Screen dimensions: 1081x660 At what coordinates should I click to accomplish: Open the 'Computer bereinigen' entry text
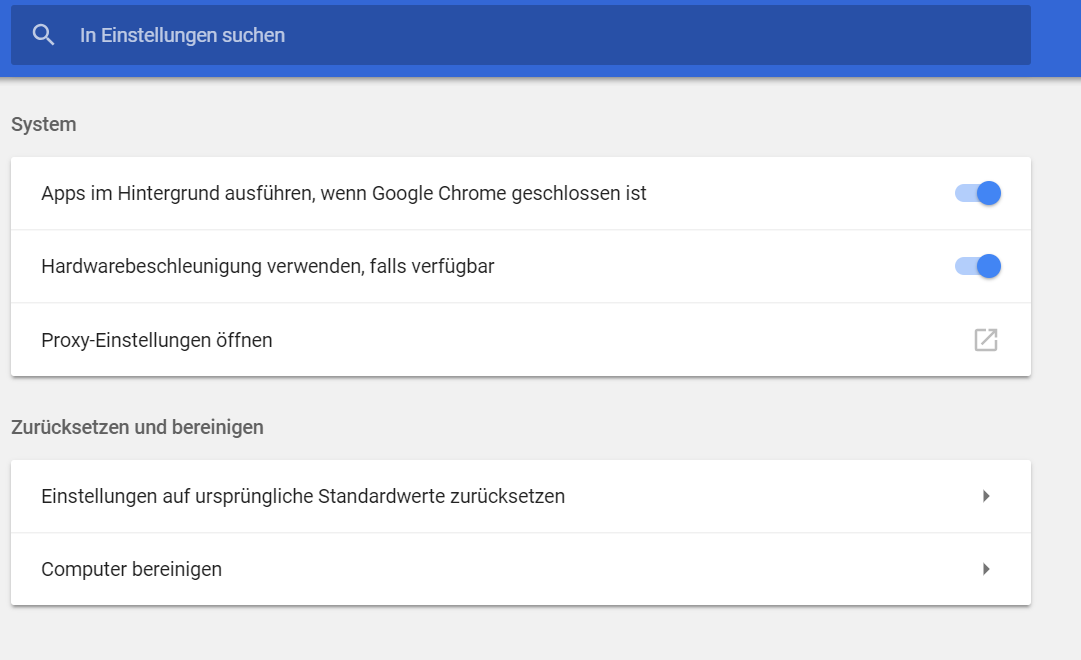pos(131,569)
